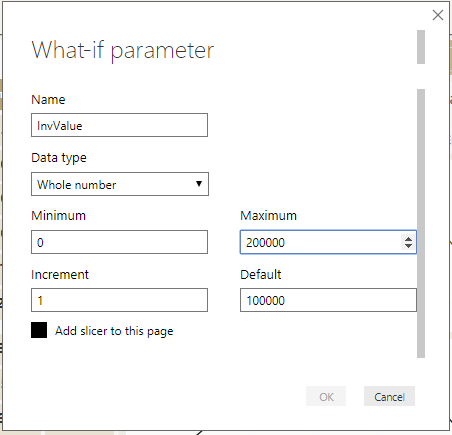This screenshot has width=452, height=435.
Task: Click the What-if parameter title text
Action: point(123,51)
